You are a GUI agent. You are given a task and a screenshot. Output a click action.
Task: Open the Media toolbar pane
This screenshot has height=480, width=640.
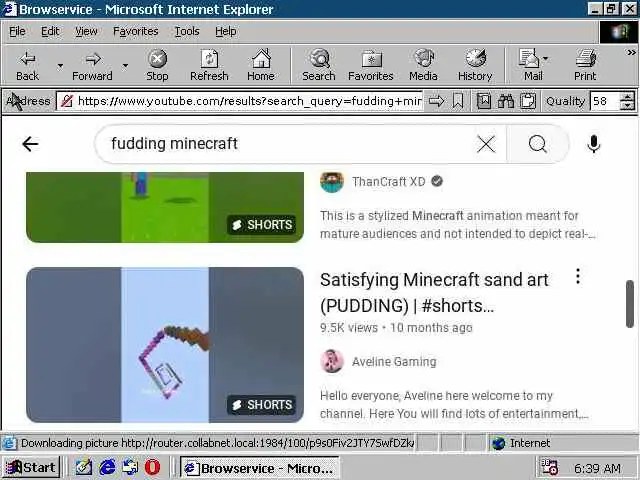click(x=423, y=66)
